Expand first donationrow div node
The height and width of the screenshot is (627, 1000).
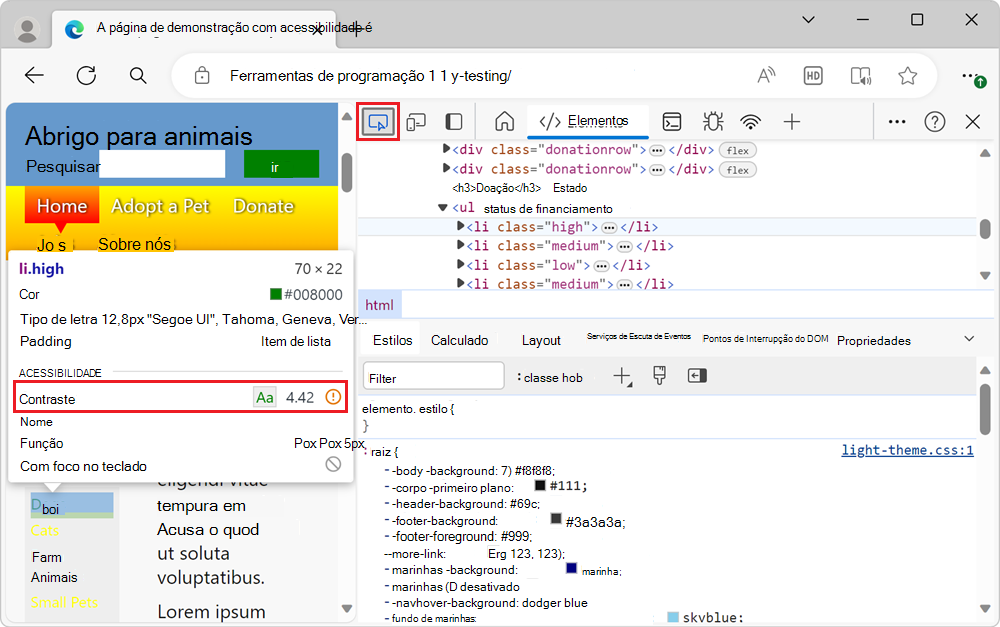[x=446, y=149]
